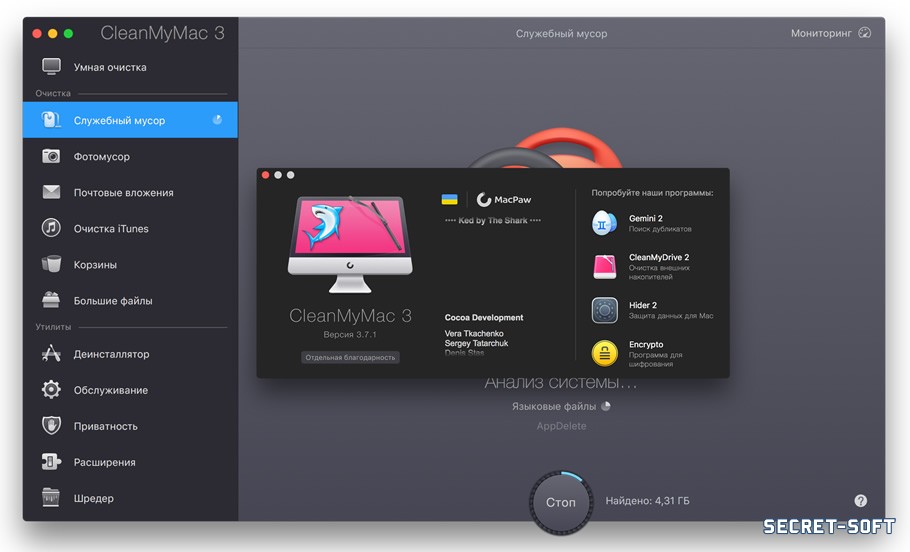
Task: Click the Hider 2 safe icon
Action: point(604,310)
